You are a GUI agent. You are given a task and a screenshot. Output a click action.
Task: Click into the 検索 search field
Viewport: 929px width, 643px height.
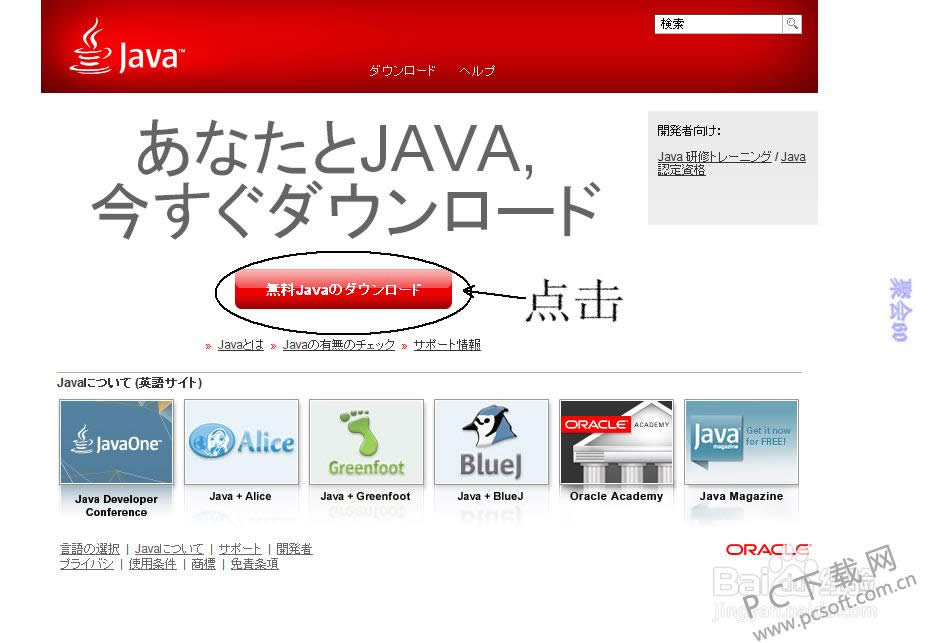(x=718, y=24)
